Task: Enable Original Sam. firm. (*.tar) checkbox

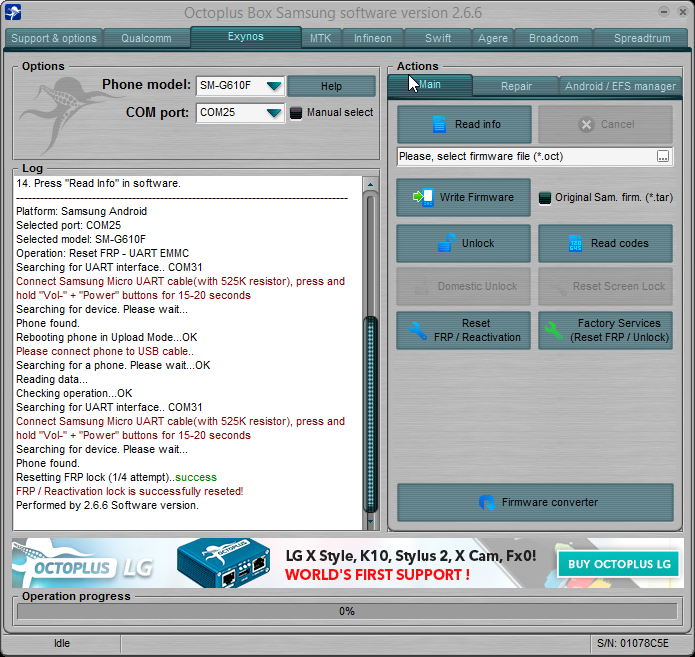Action: [x=545, y=198]
